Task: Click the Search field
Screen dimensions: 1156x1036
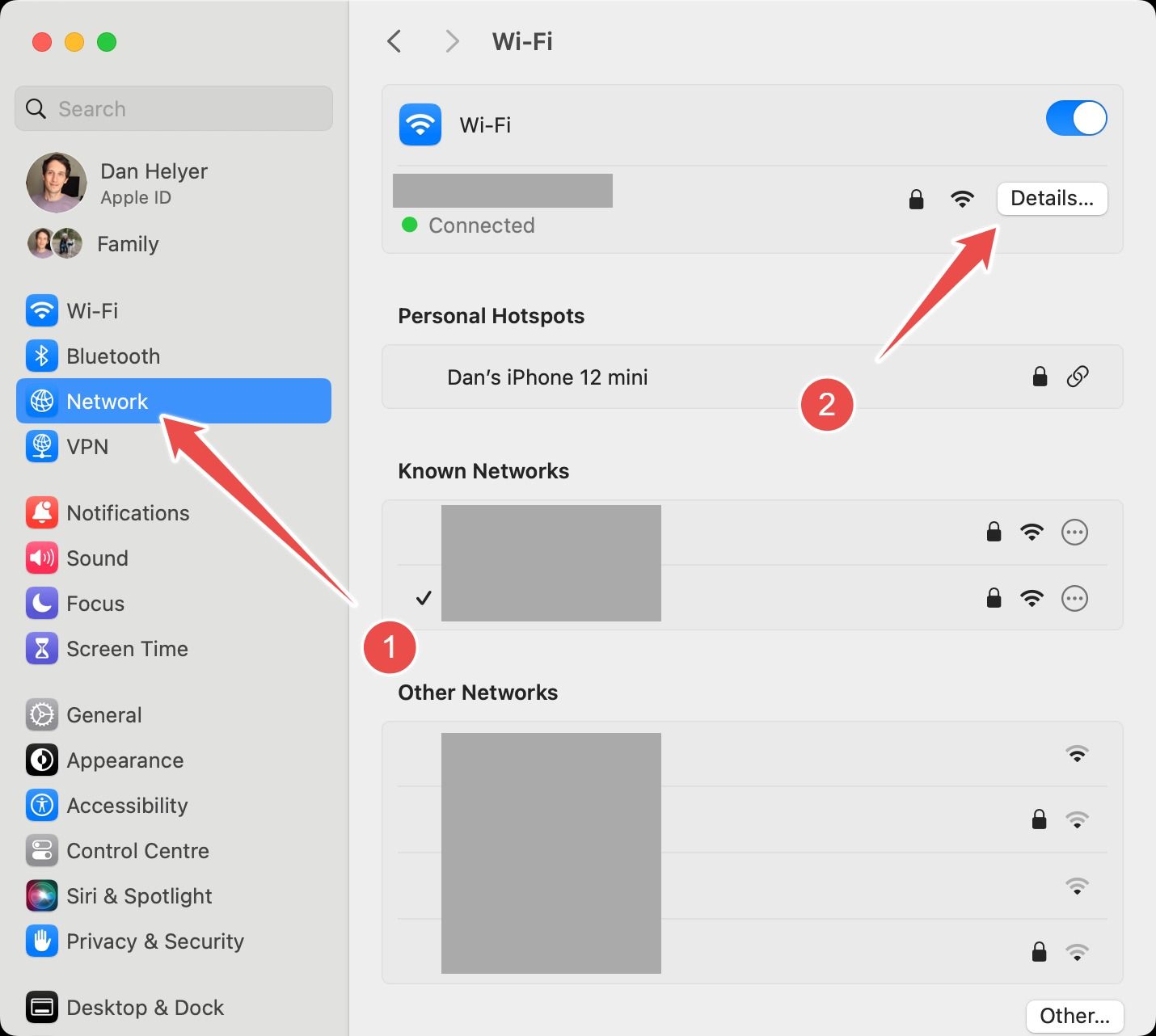Action: point(173,108)
